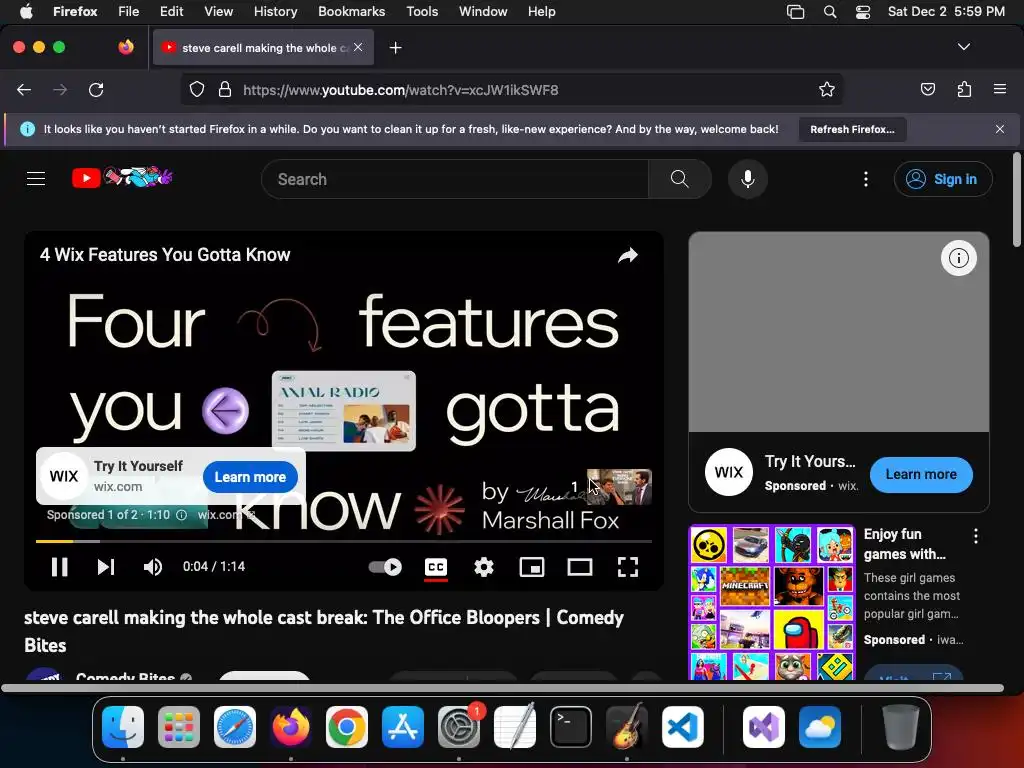Click Learn more in the video ad overlay
The image size is (1024, 768).
pyautogui.click(x=250, y=477)
